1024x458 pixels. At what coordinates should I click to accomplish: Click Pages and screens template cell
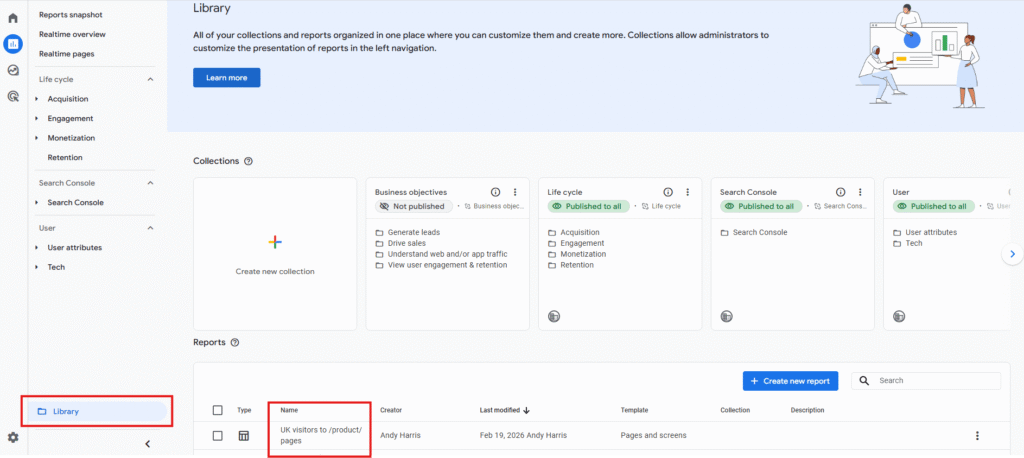point(653,436)
